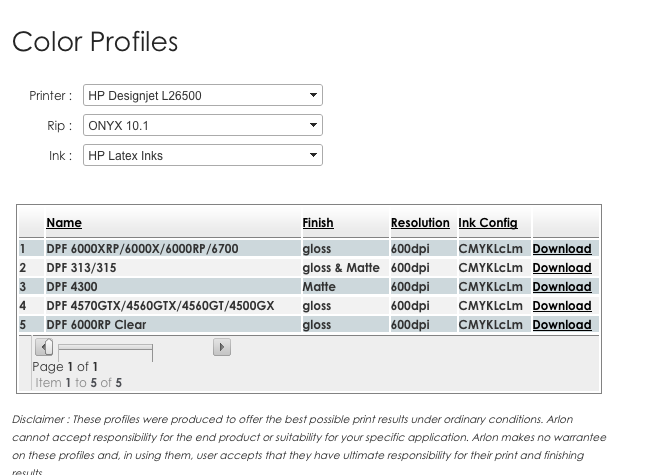659x475 pixels.
Task: Sort table by Name column header
Action: coord(64,223)
